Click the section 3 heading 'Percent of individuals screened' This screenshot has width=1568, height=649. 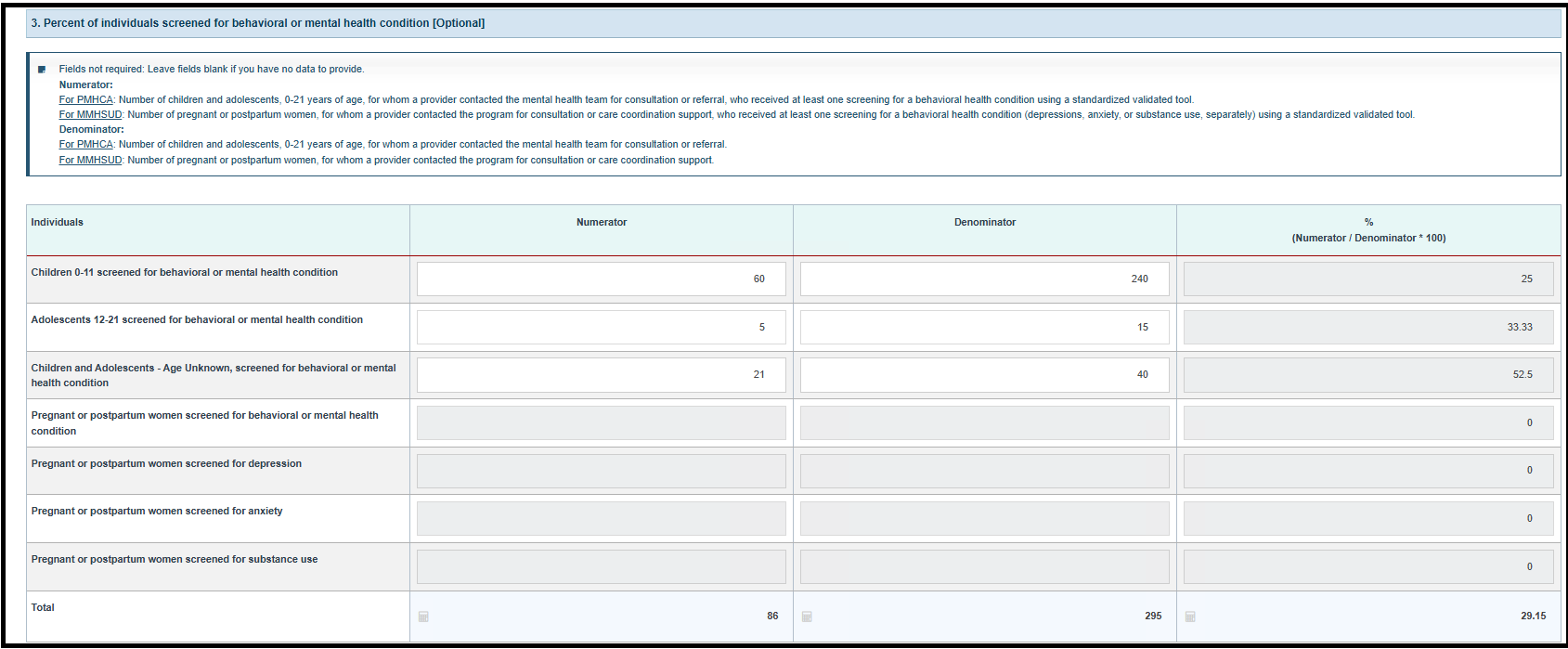(258, 23)
